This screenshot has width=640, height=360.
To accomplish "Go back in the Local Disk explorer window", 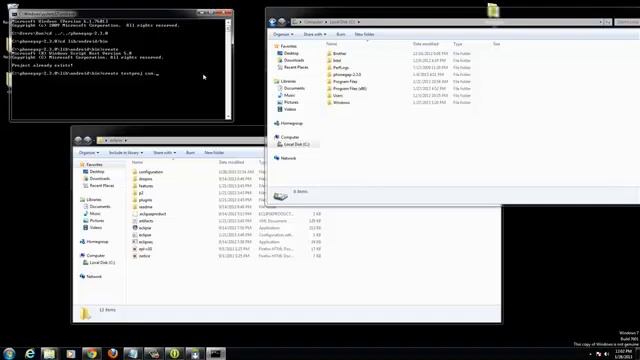I will [x=273, y=22].
